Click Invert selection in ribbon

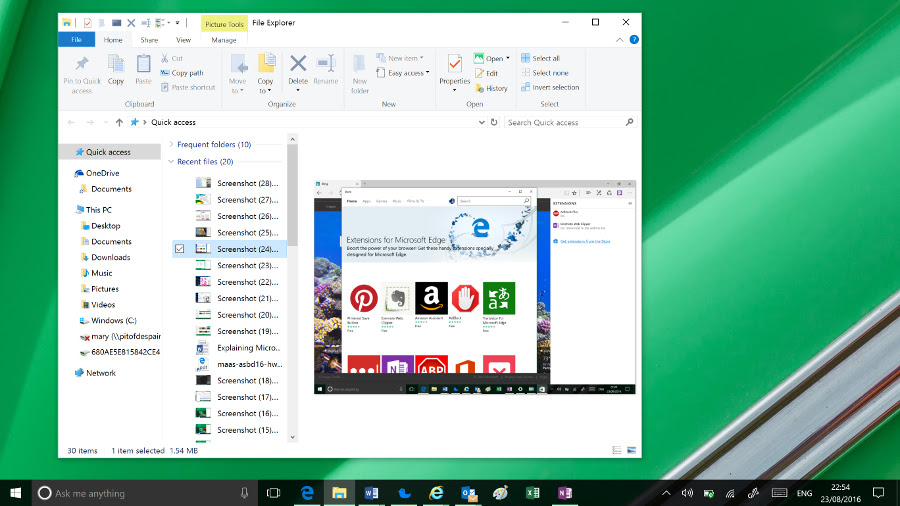point(550,87)
